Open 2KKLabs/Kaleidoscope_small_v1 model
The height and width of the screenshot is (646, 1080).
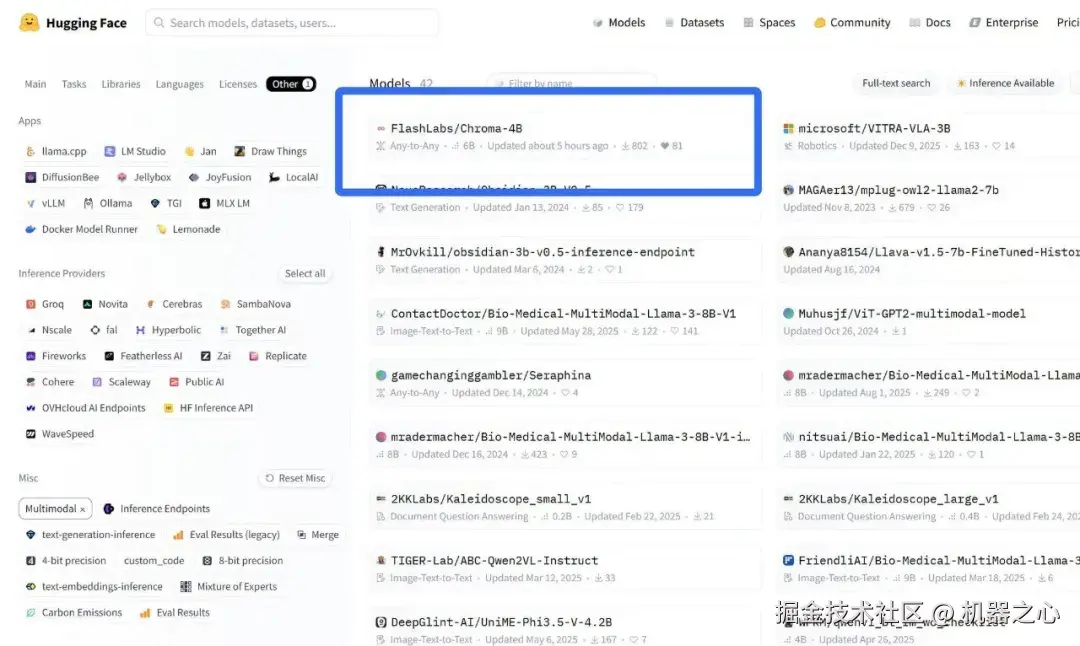[x=490, y=499]
